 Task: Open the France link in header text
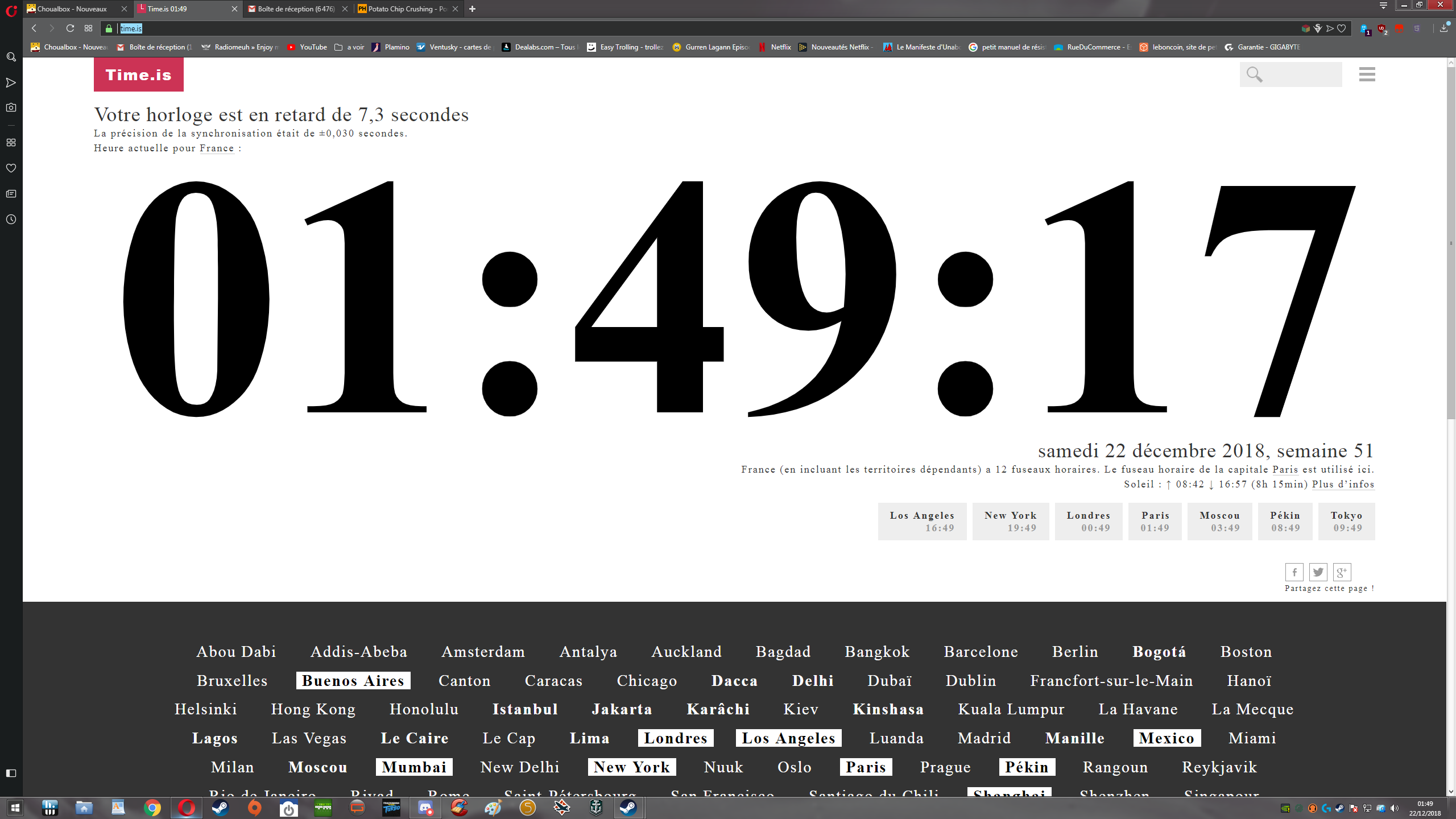pyautogui.click(x=217, y=148)
